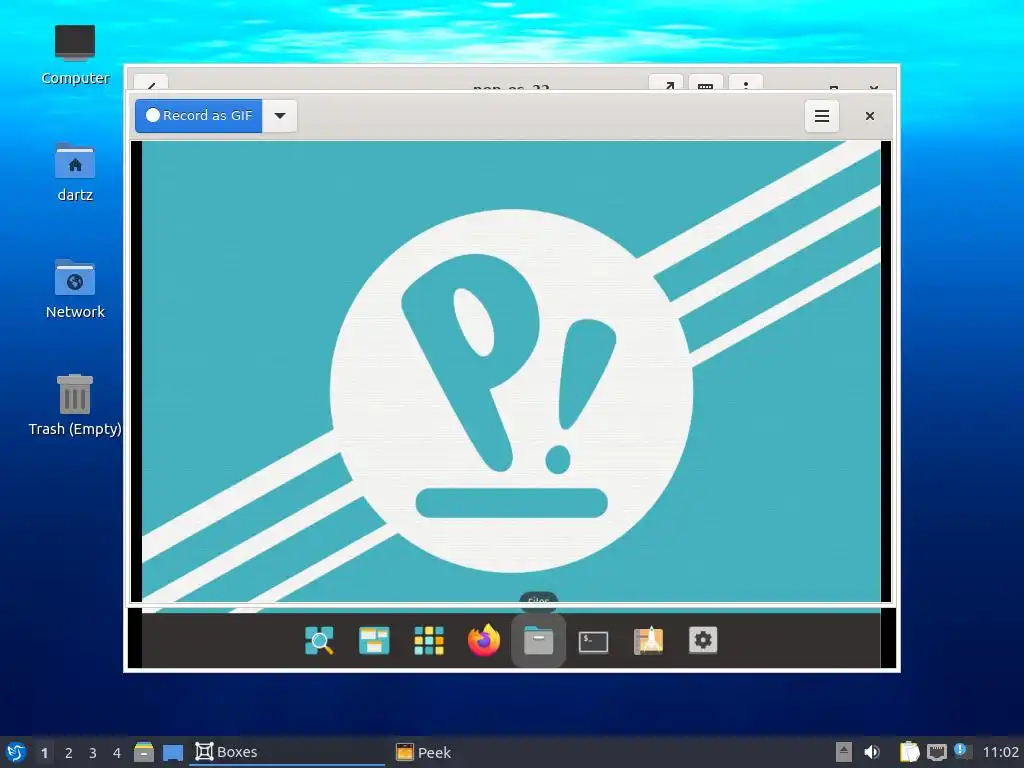Launch Firefox from the Pop!_OS dock
The height and width of the screenshot is (768, 1024).
coord(484,640)
